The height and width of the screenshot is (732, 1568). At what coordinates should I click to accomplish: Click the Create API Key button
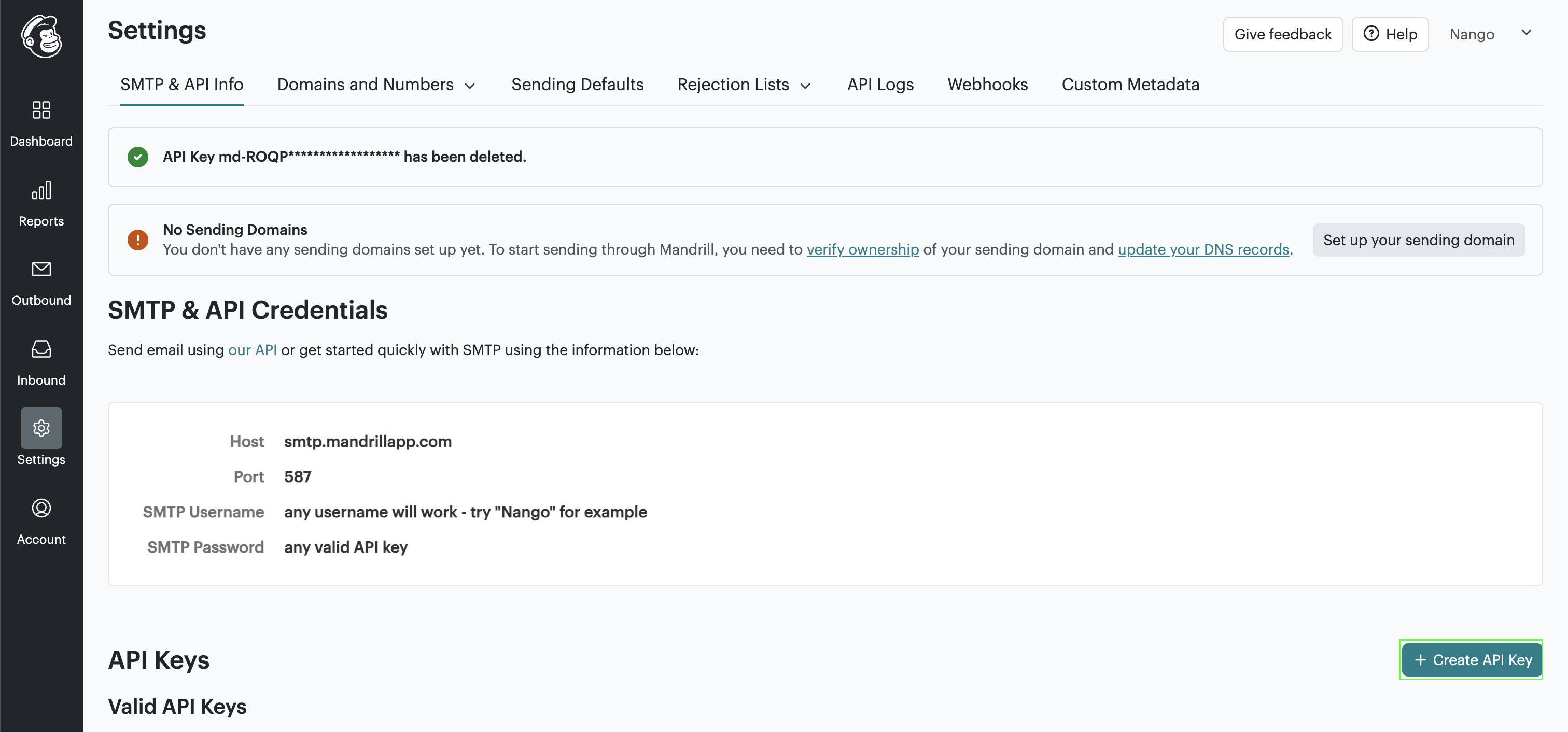point(1472,660)
